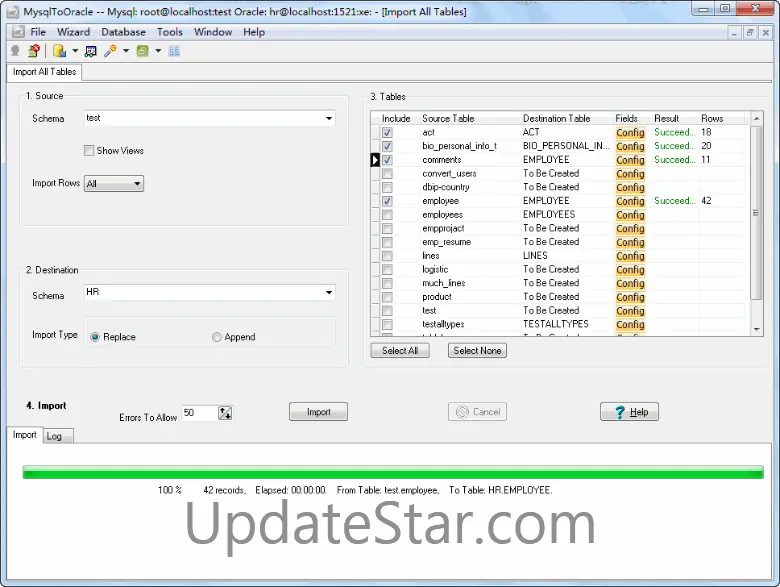Open the database import icon's dropdown arrow

click(x=75, y=51)
